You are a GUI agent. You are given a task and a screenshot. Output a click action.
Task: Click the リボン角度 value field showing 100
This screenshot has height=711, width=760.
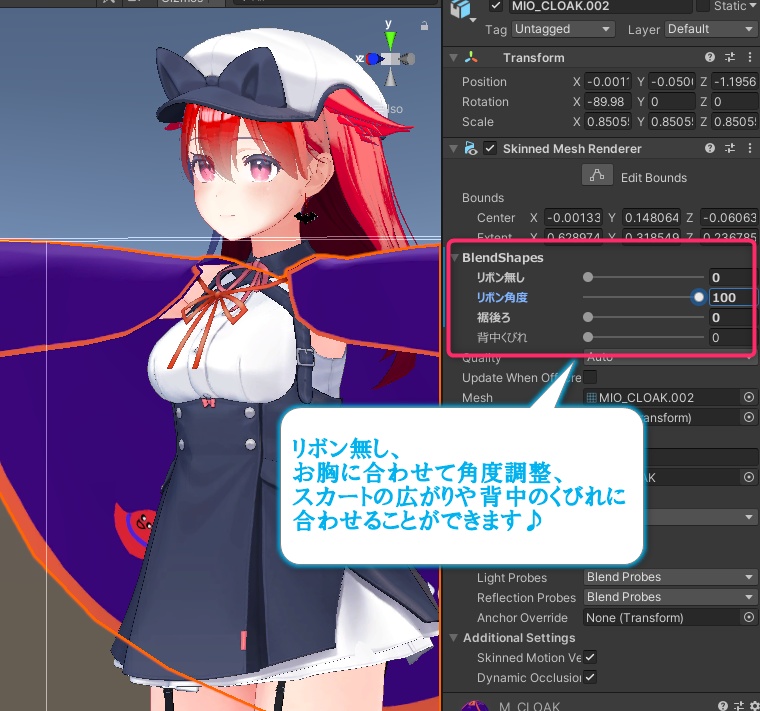(731, 297)
